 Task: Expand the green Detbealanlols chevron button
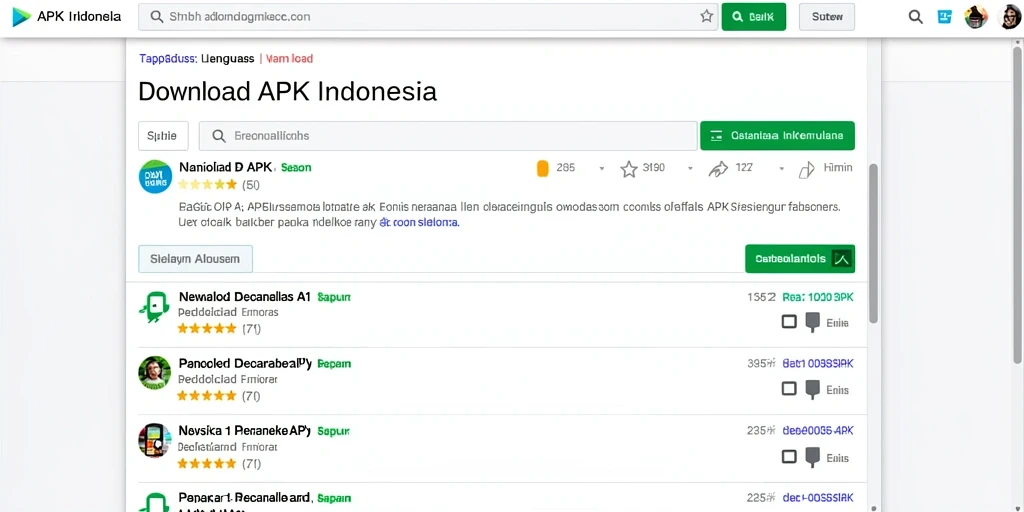pyautogui.click(x=799, y=259)
